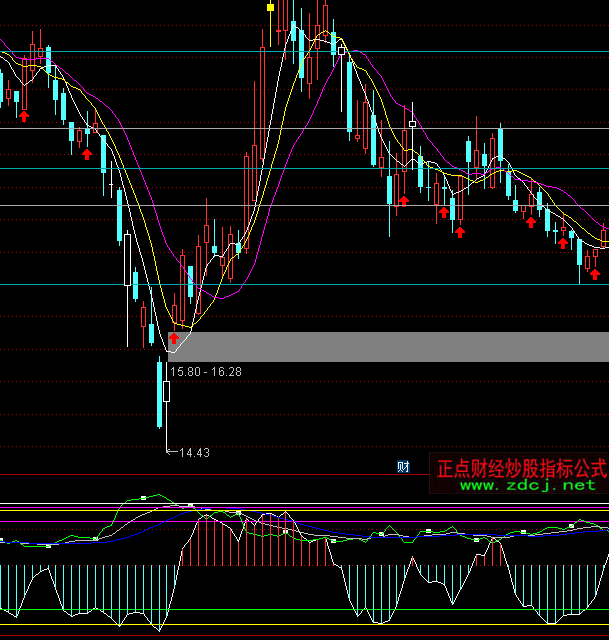
Task: Open the www.zdcj.net website link
Action: pyautogui.click(x=527, y=485)
